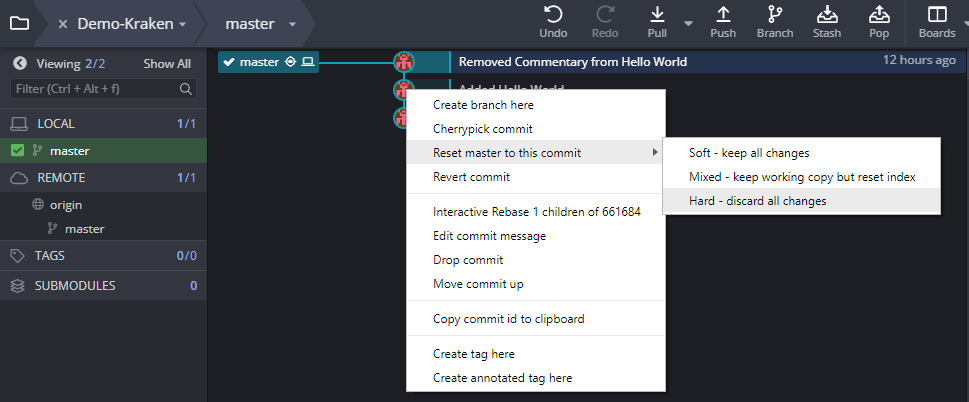Open the Reset master to this commit submenu
Image resolution: width=969 pixels, height=402 pixels.
[536, 153]
